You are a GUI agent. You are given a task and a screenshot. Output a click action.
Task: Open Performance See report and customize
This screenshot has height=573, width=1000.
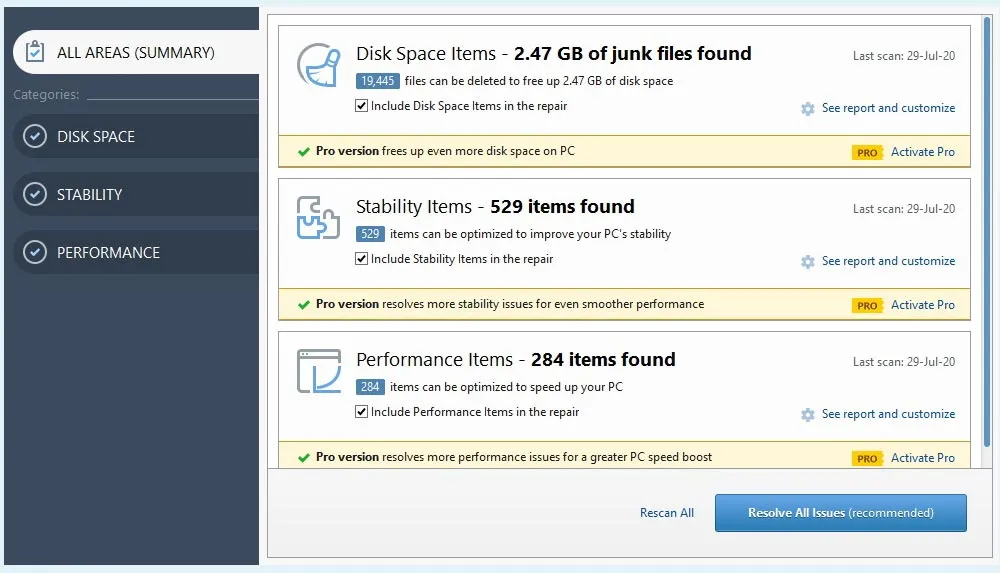tap(888, 414)
